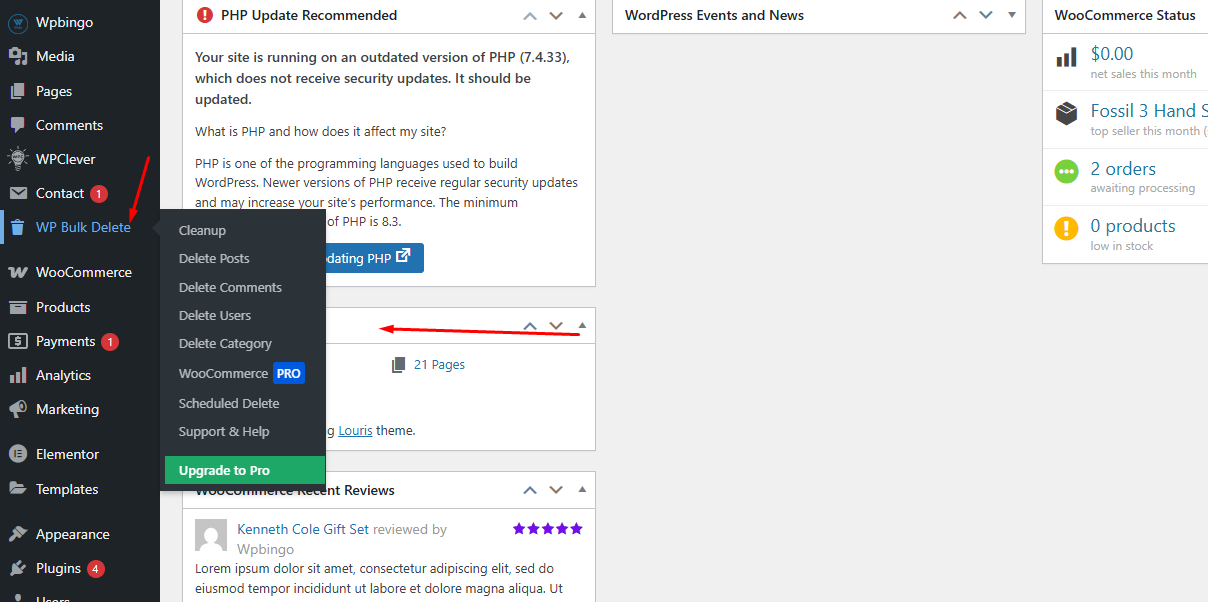Image resolution: width=1208 pixels, height=602 pixels.
Task: Open Media via its sidebar icon
Action: coord(17,56)
